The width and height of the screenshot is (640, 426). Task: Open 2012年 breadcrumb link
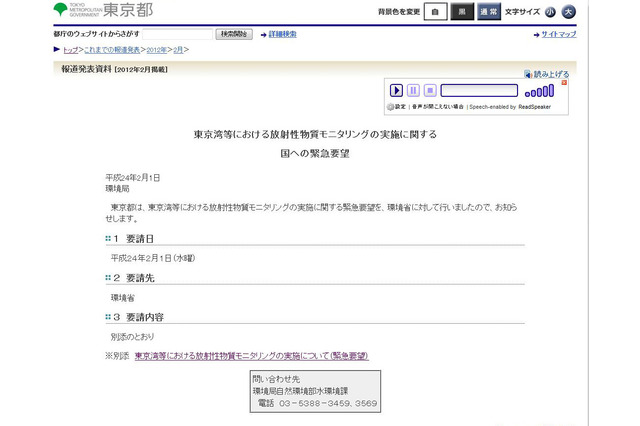[x=157, y=50]
